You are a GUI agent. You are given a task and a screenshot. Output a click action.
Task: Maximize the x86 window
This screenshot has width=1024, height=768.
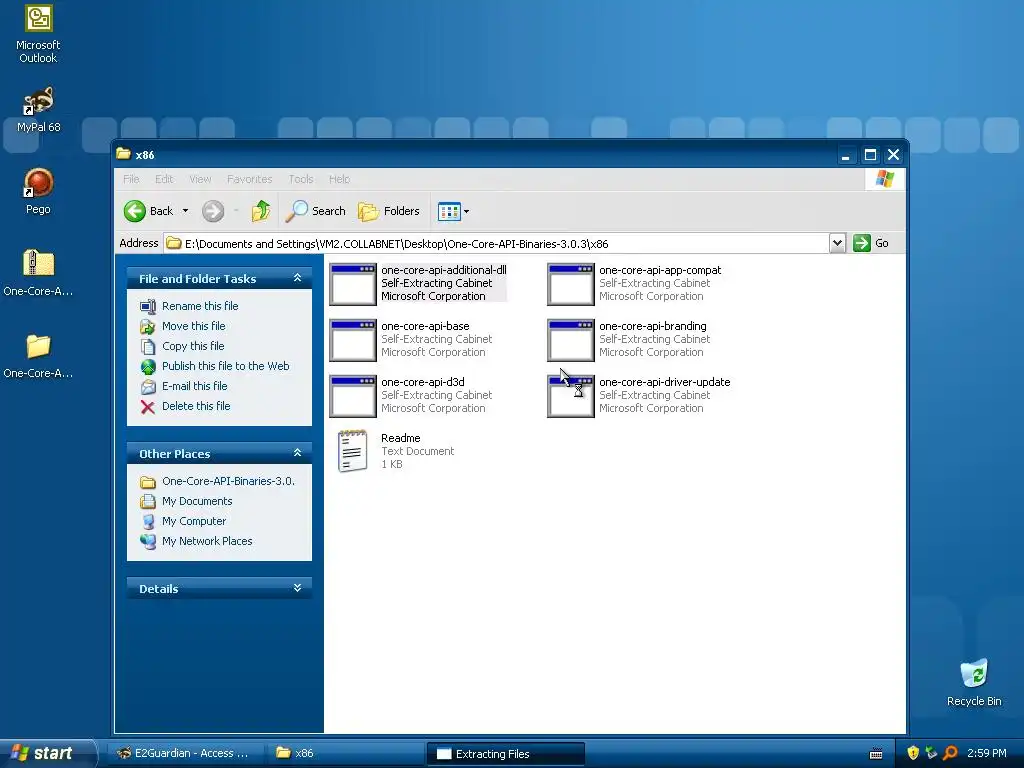(870, 155)
